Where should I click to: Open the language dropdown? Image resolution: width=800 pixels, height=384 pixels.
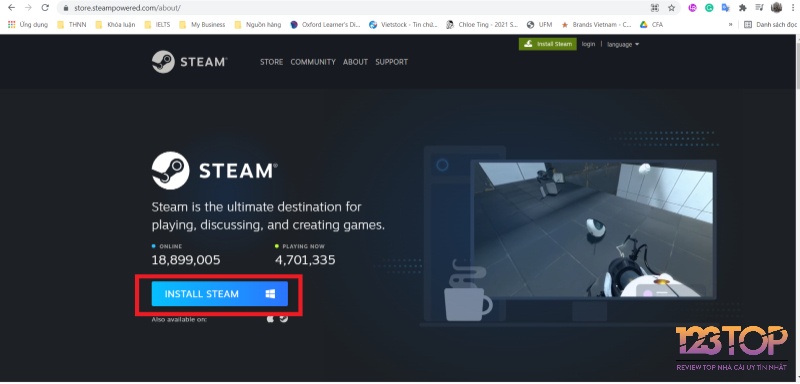click(x=623, y=44)
